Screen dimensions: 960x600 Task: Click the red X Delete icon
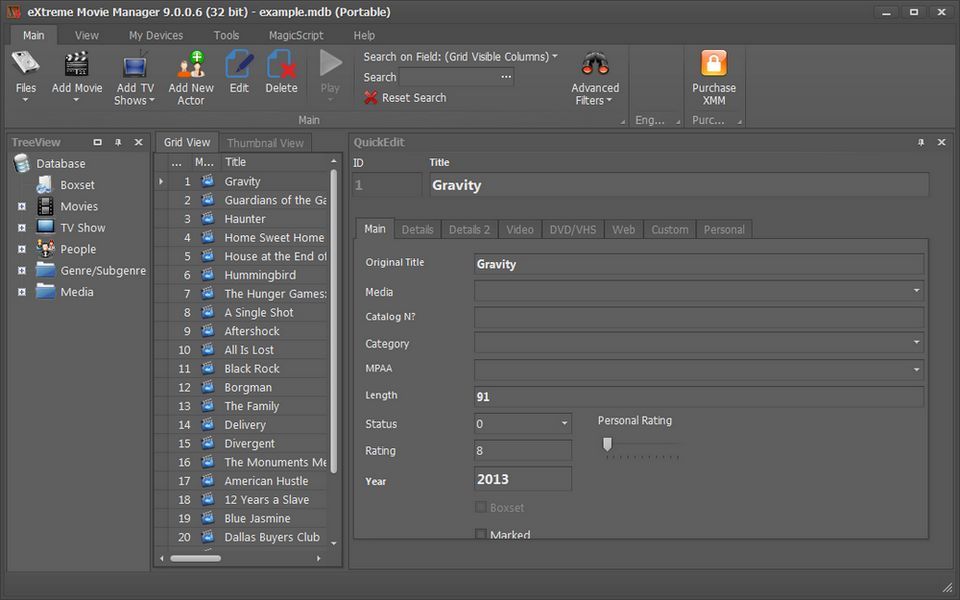tap(281, 65)
